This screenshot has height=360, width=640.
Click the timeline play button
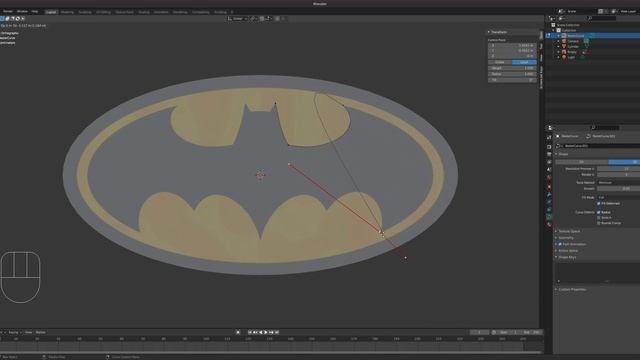pos(266,332)
